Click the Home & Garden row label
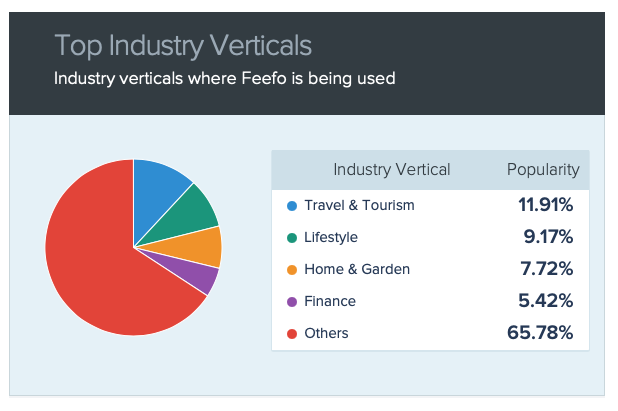The width and height of the screenshot is (618, 411). point(357,269)
